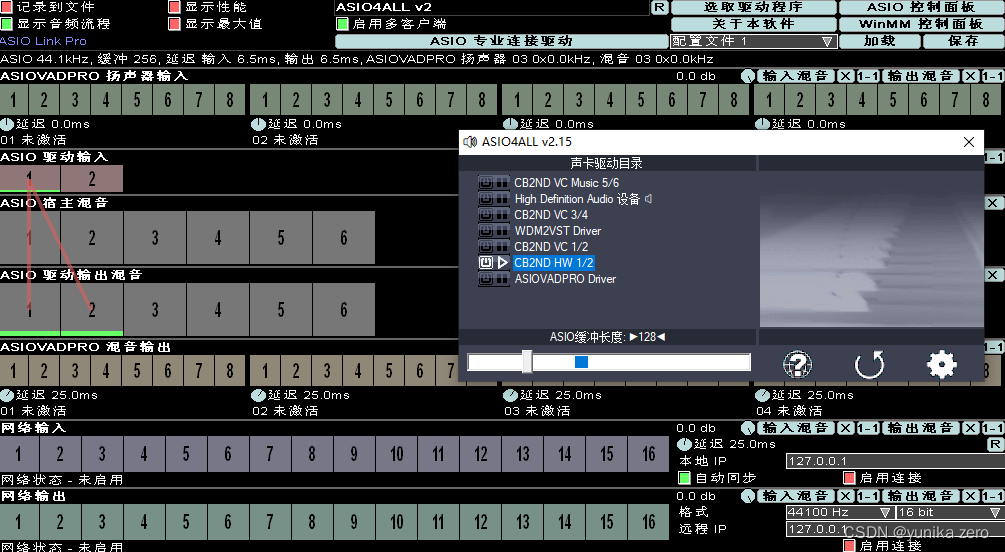
Task: Open ASIO4ALL advanced settings gear icon
Action: tap(941, 364)
